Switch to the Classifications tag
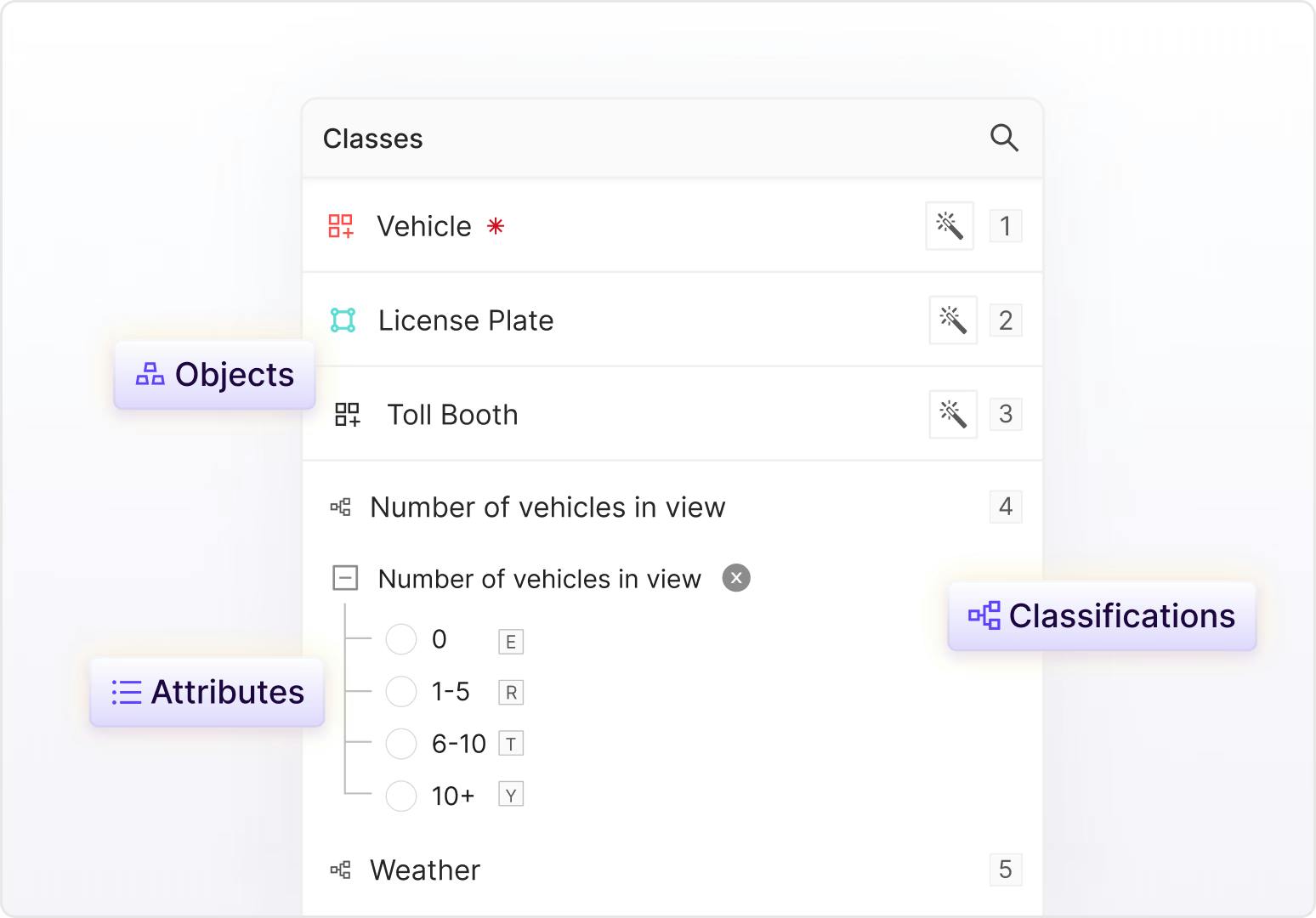The width and height of the screenshot is (1316, 918). (1102, 616)
